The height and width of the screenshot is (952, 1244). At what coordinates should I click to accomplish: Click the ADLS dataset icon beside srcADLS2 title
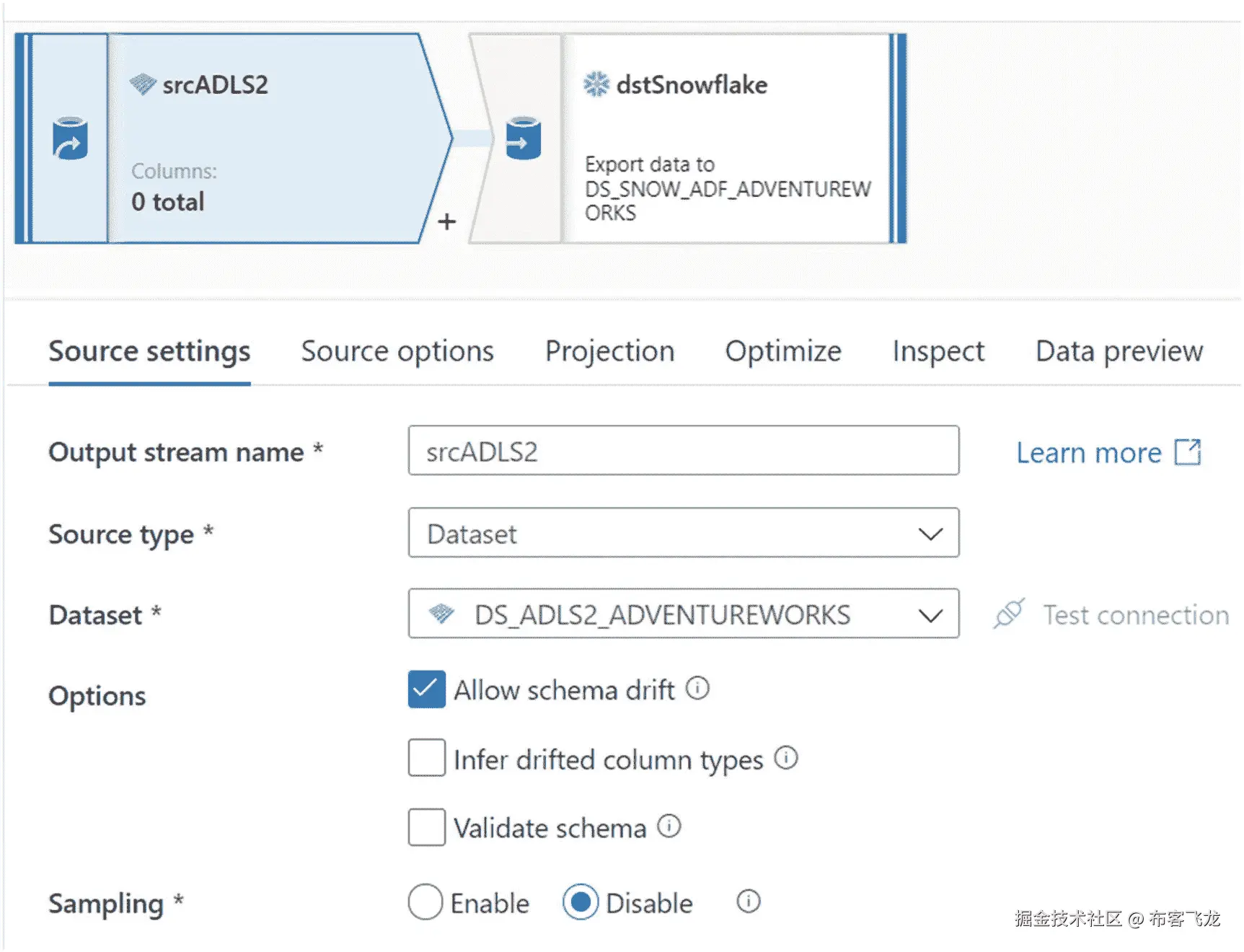(x=143, y=84)
